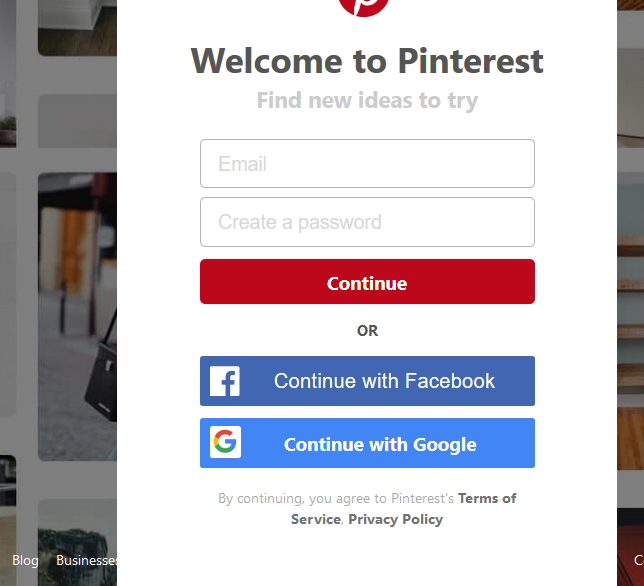Click the partially visible footer link at right
This screenshot has width=644, height=586.
pyautogui.click(x=638, y=560)
